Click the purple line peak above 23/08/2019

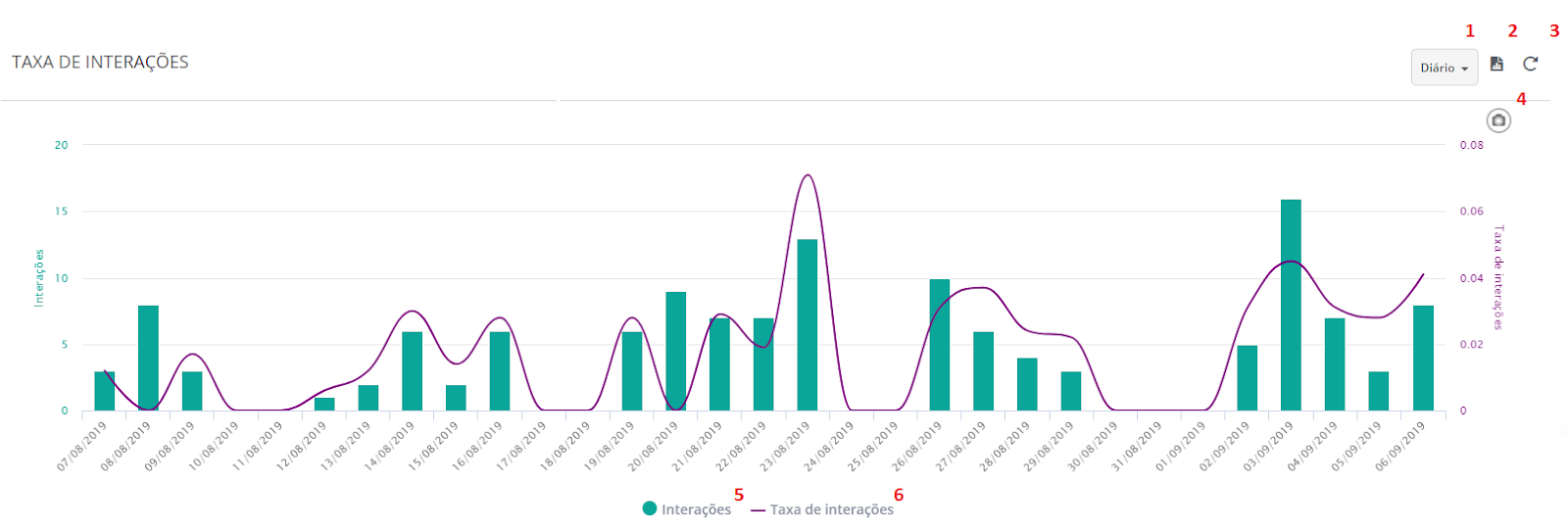coord(808,175)
